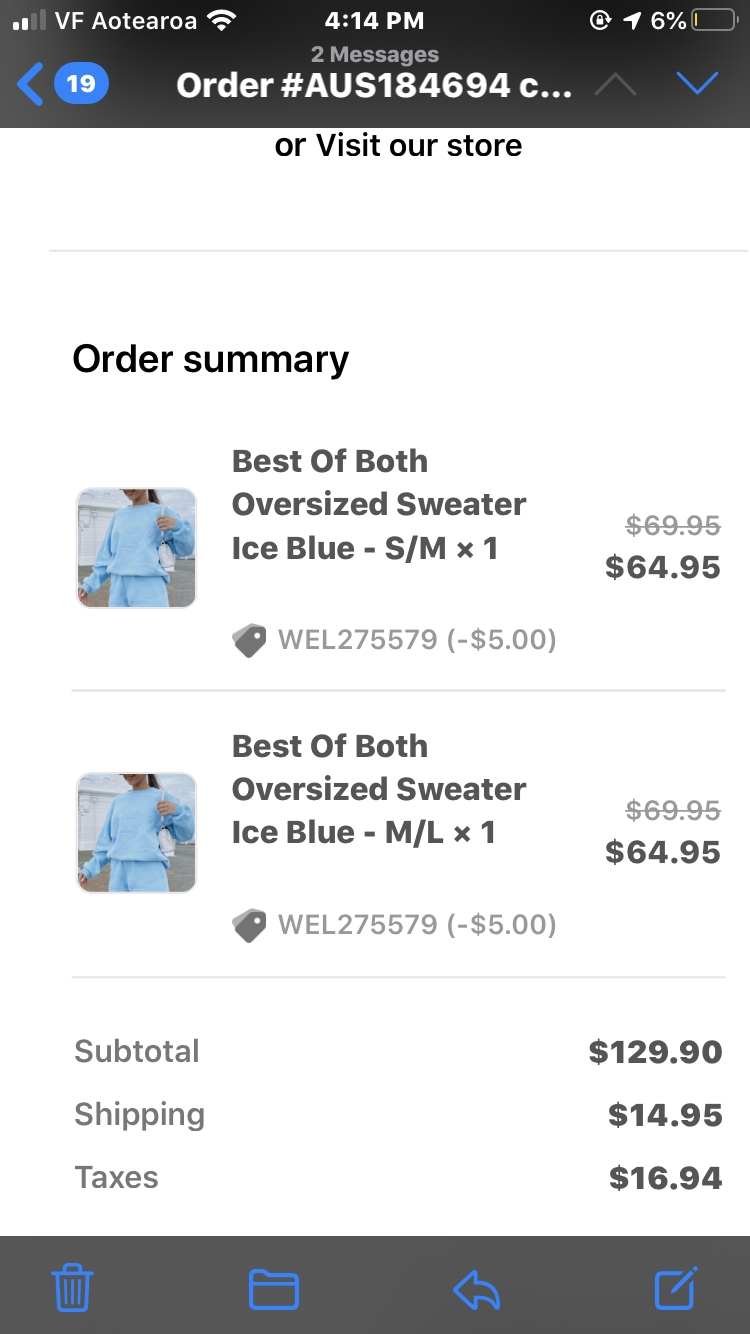Tap the battery indicator in status bar

point(713,21)
